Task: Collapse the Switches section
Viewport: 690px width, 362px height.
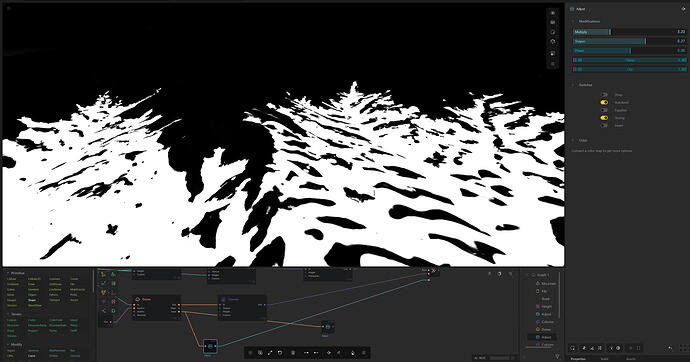Action: pyautogui.click(x=573, y=85)
